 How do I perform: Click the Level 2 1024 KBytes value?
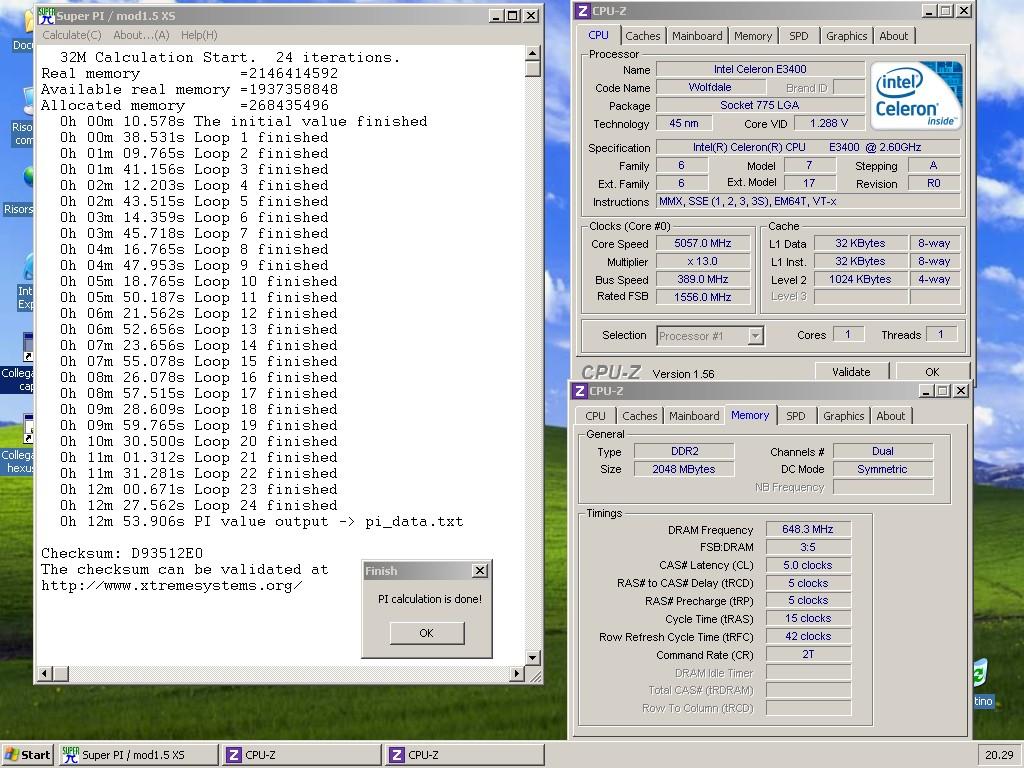tap(860, 280)
